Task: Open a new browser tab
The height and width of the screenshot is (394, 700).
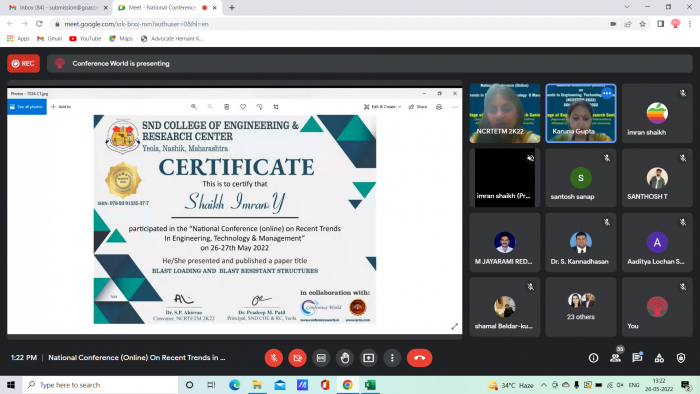Action: (232, 8)
